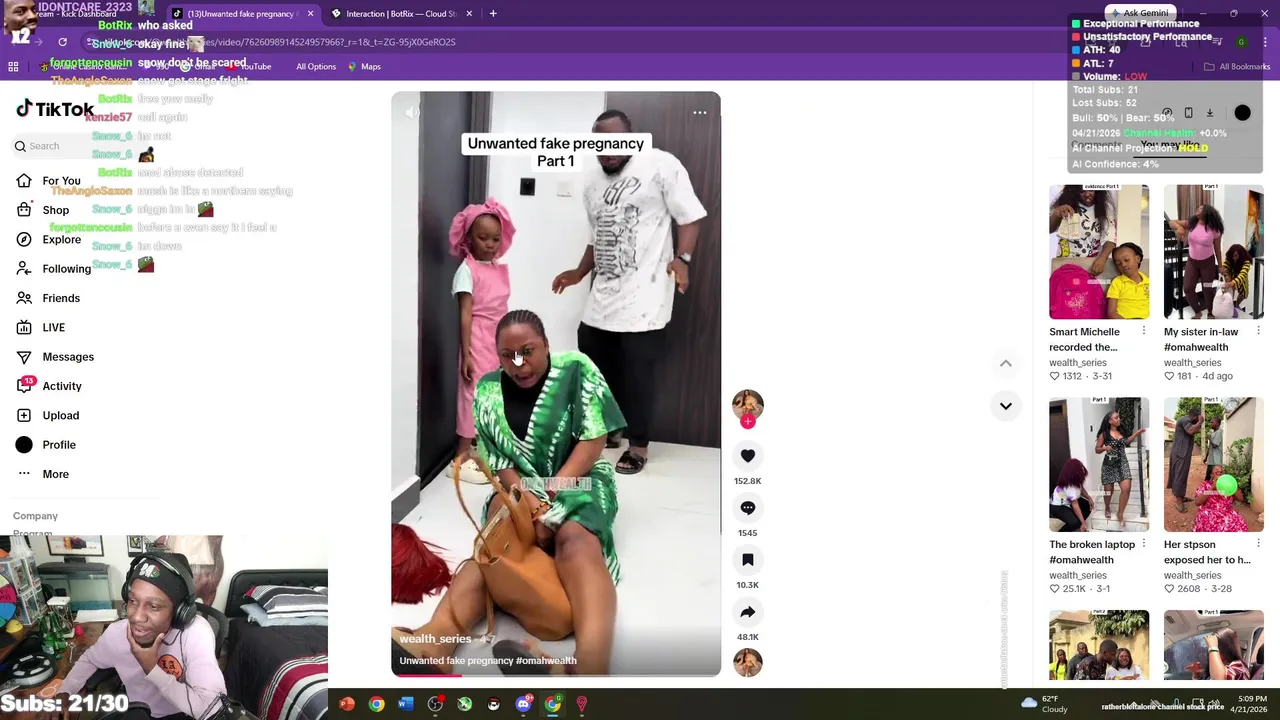The width and height of the screenshot is (1280, 720).
Task: Open the Friends page
Action: 47,298
